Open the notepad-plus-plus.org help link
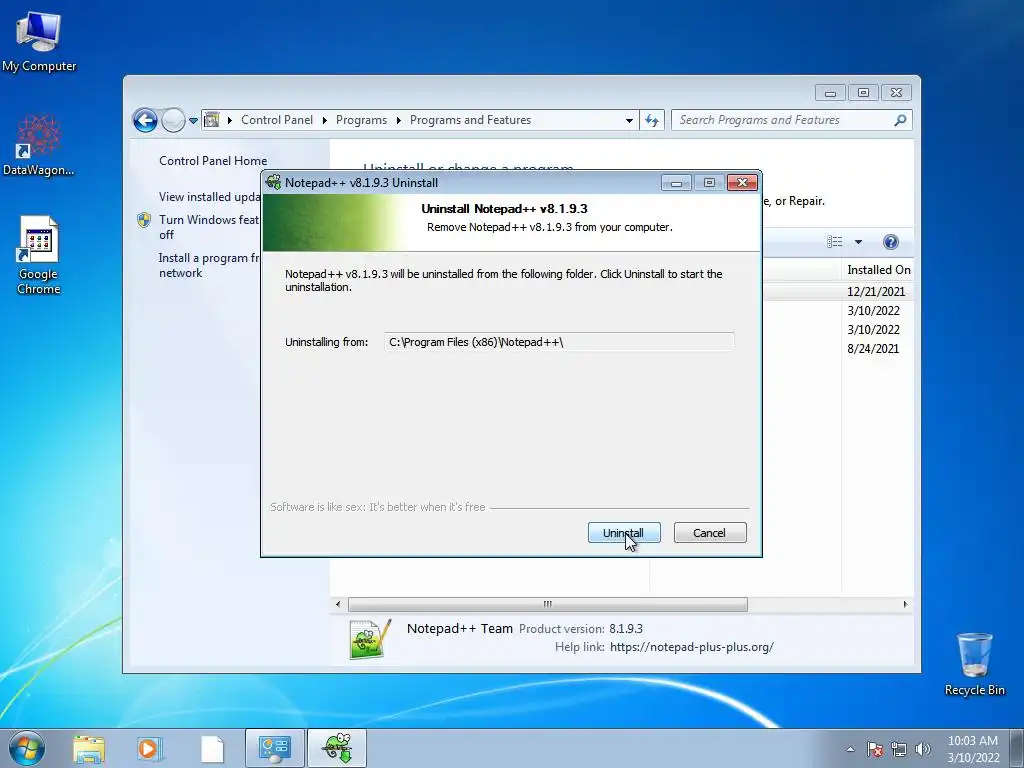 point(692,647)
